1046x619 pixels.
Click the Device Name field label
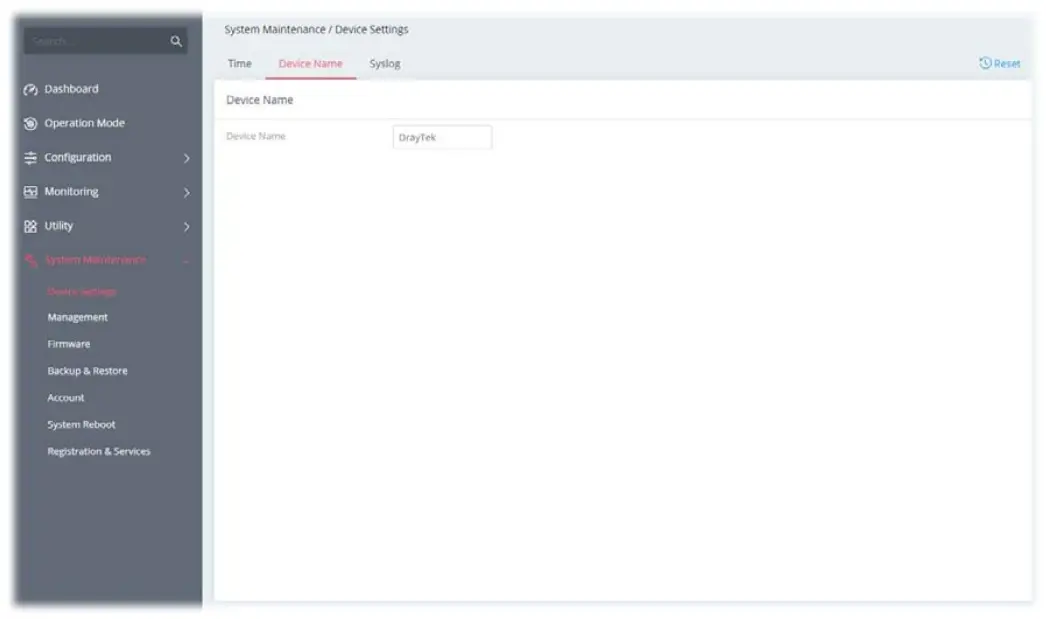point(255,136)
